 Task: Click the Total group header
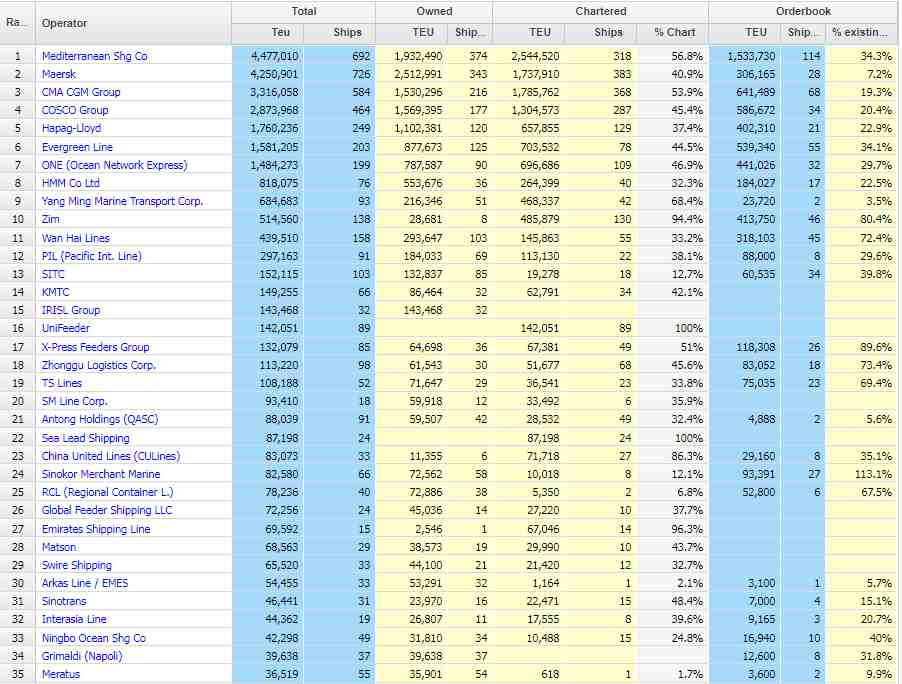coord(303,12)
